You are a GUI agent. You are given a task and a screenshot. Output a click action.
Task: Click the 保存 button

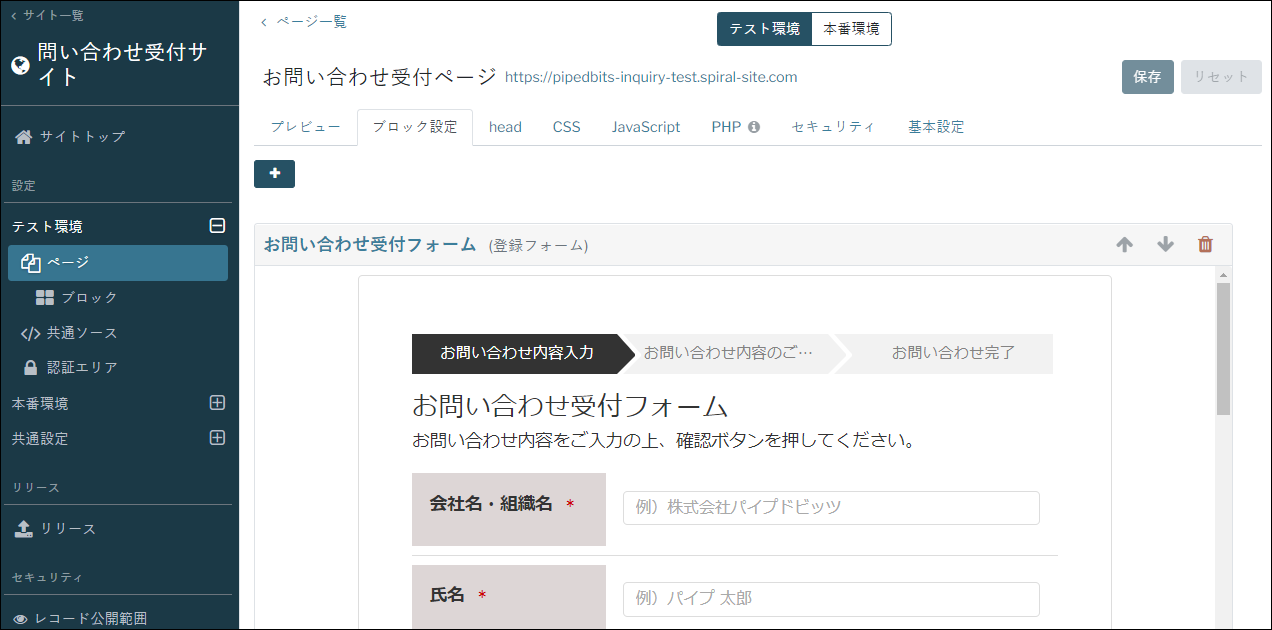pyautogui.click(x=1147, y=77)
